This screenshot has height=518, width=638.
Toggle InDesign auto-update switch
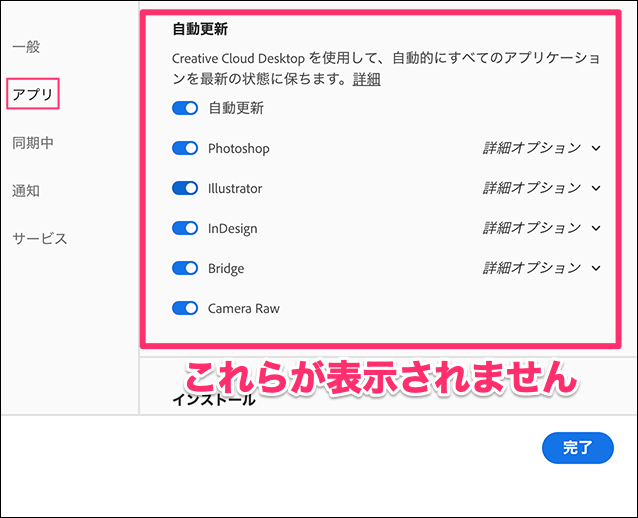pyautogui.click(x=185, y=228)
